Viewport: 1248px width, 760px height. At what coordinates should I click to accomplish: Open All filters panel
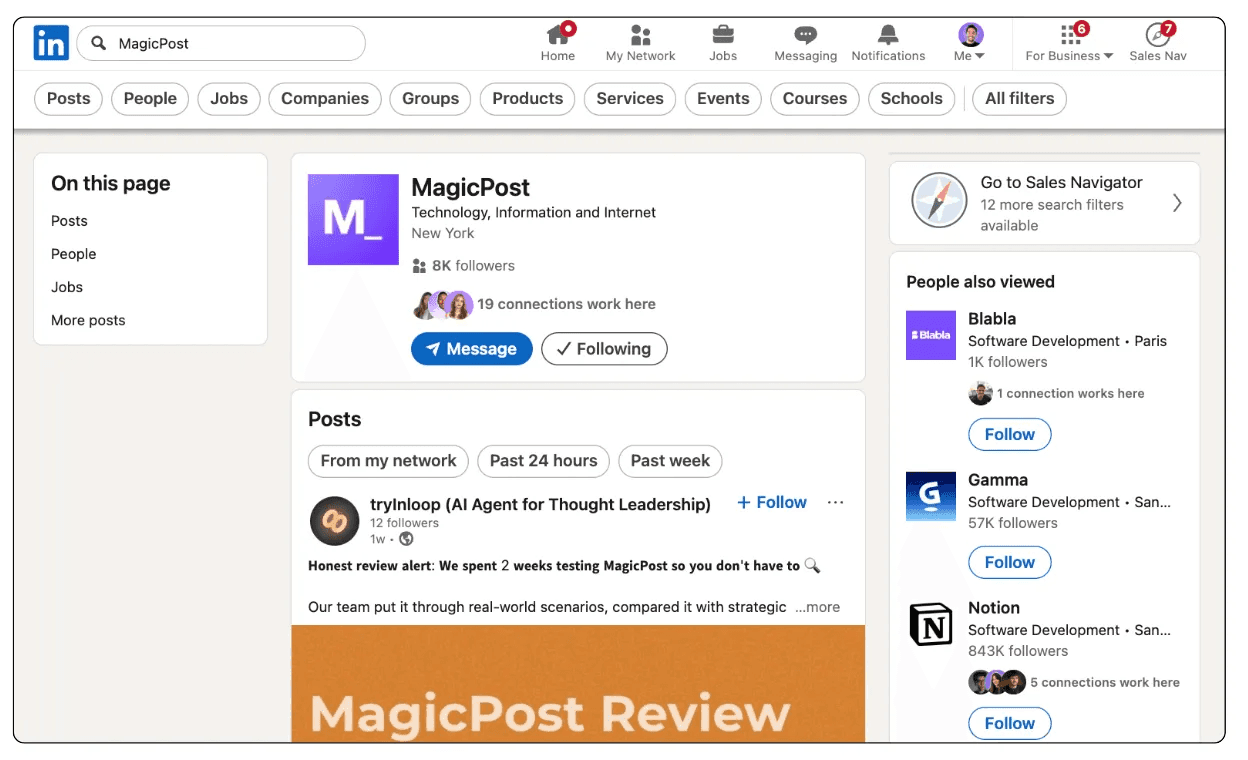pos(1020,99)
